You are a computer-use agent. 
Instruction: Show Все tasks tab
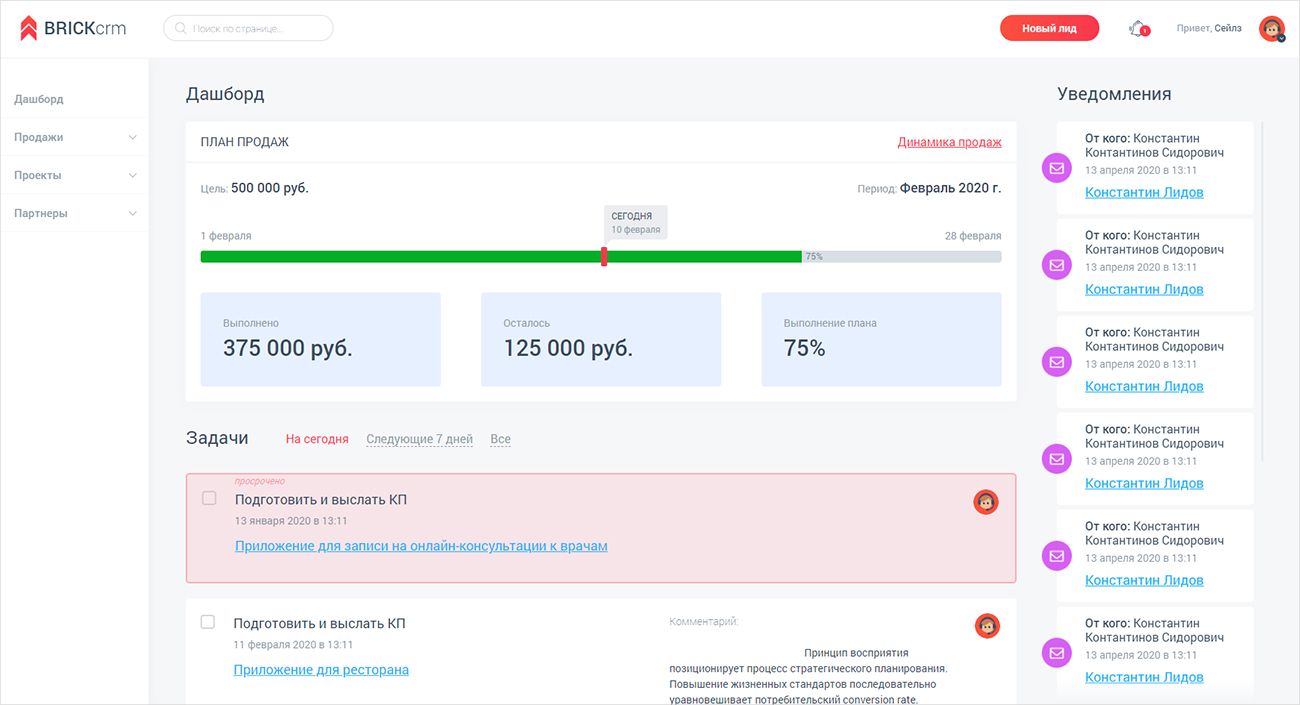coord(500,439)
